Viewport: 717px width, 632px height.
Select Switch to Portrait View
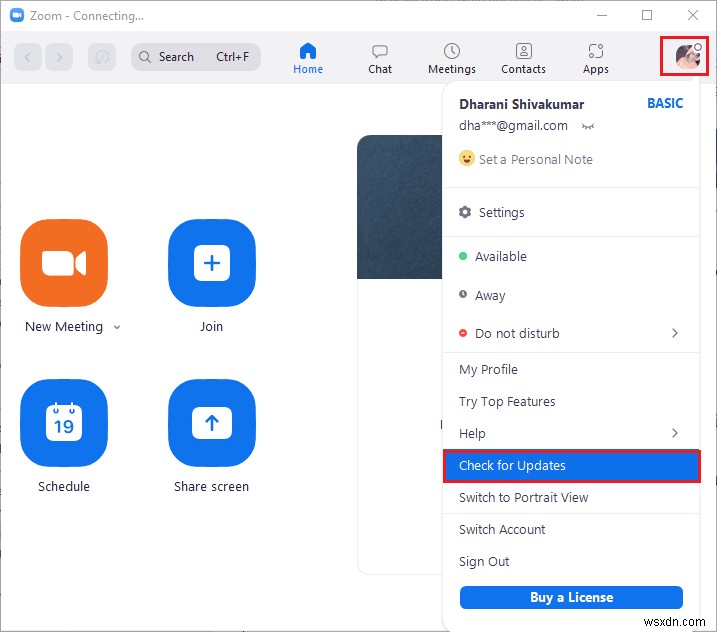click(x=572, y=498)
